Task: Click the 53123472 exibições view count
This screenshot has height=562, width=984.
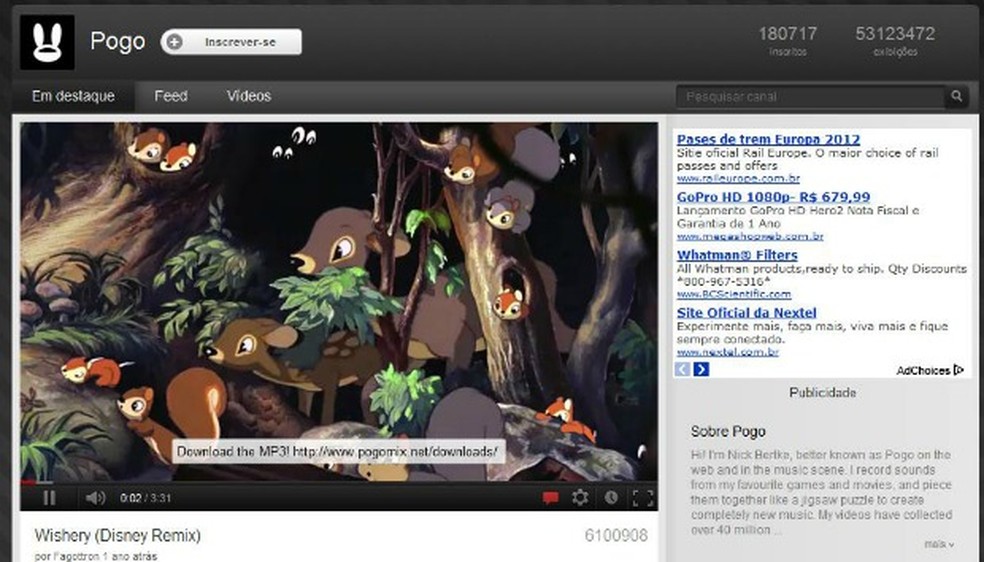Action: (895, 40)
